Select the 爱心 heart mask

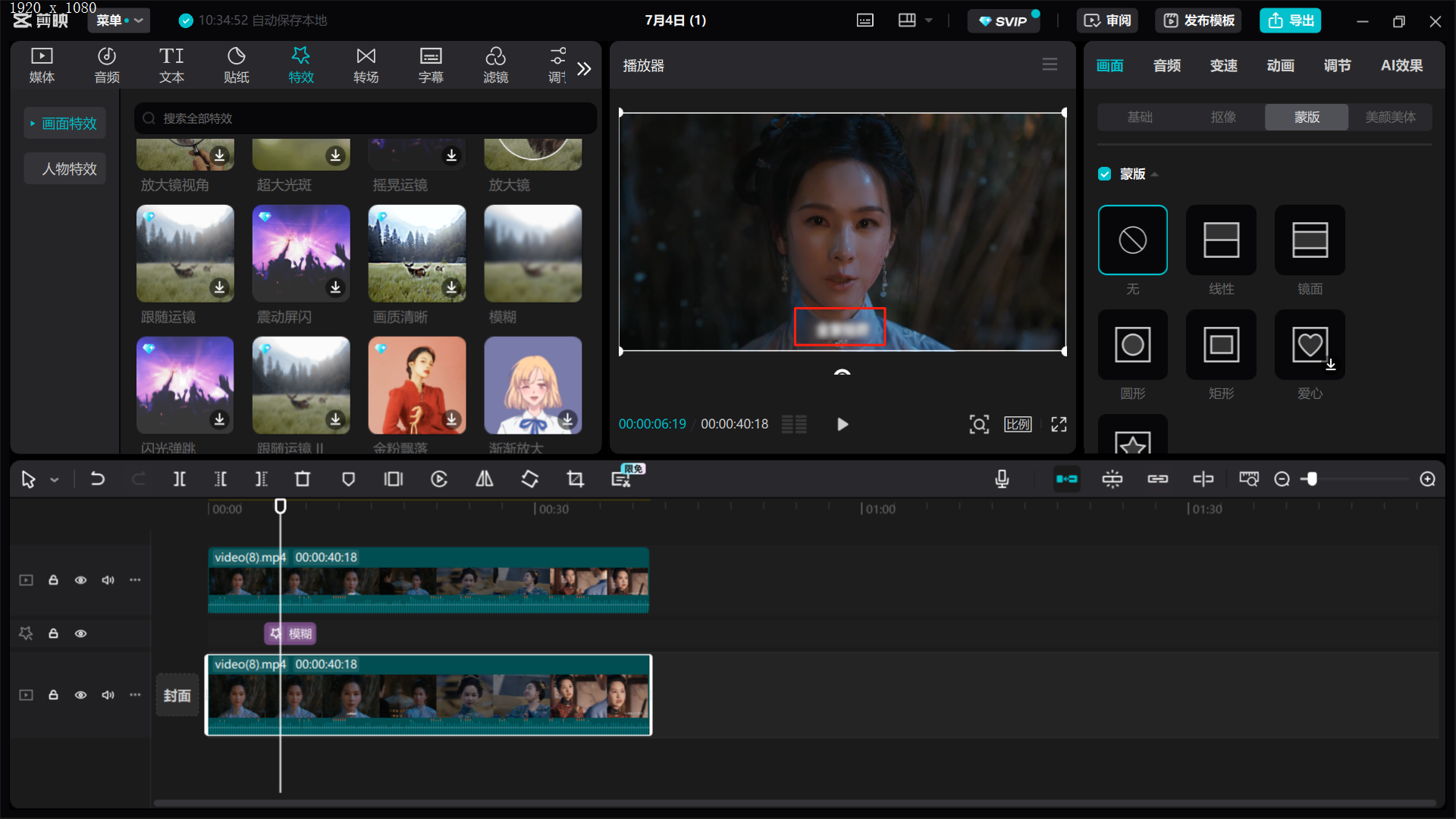pos(1310,345)
